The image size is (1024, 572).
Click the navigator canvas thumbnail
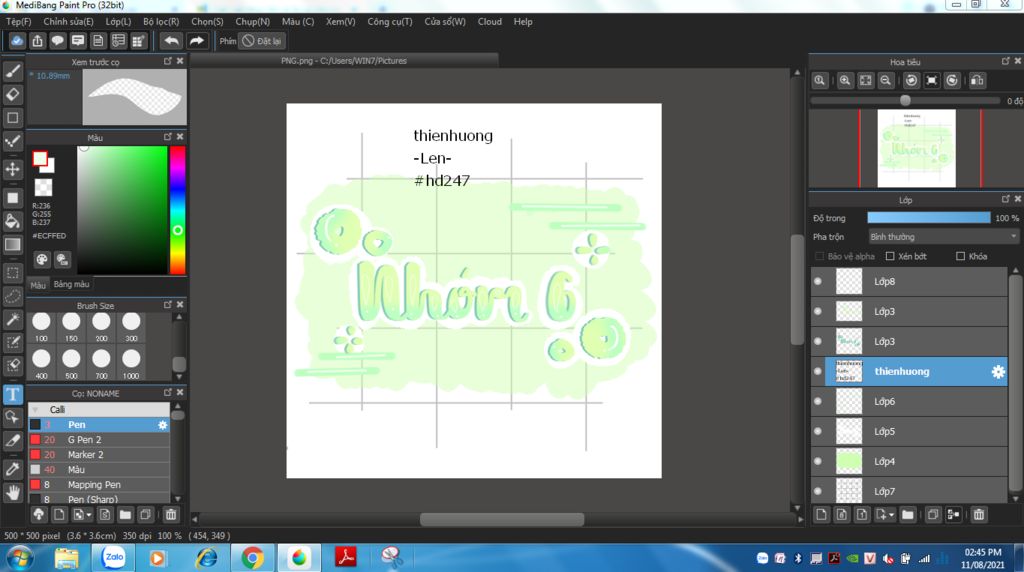pyautogui.click(x=916, y=149)
